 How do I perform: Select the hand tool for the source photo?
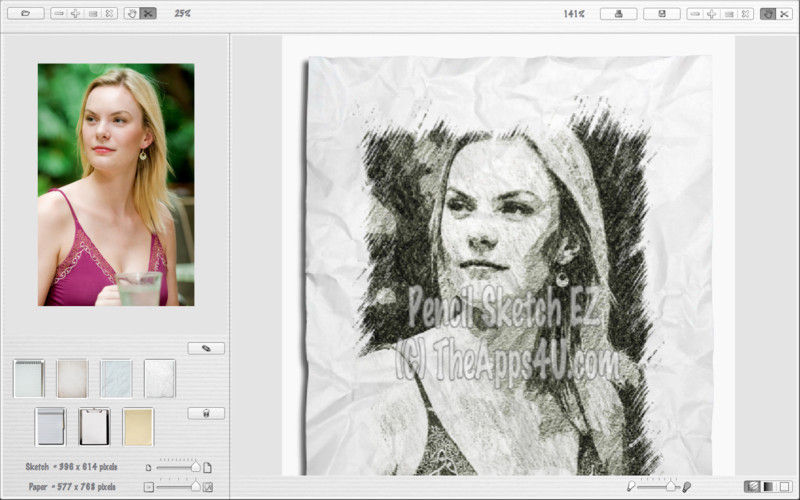[131, 14]
